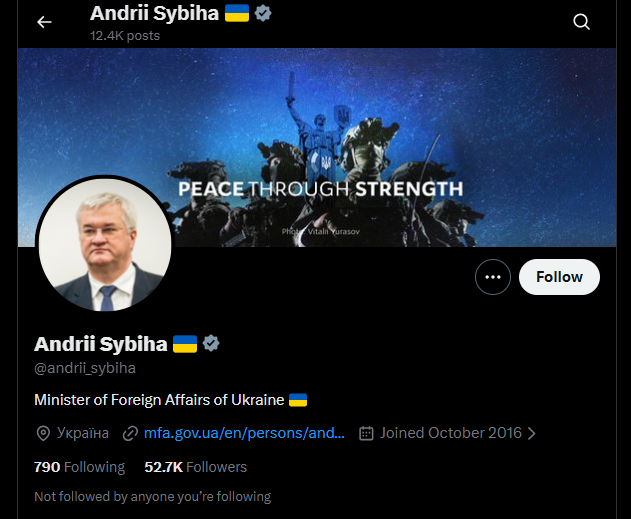Expand the Joined October 2016 chevron
Screen dimensions: 631x519
pos(532,433)
